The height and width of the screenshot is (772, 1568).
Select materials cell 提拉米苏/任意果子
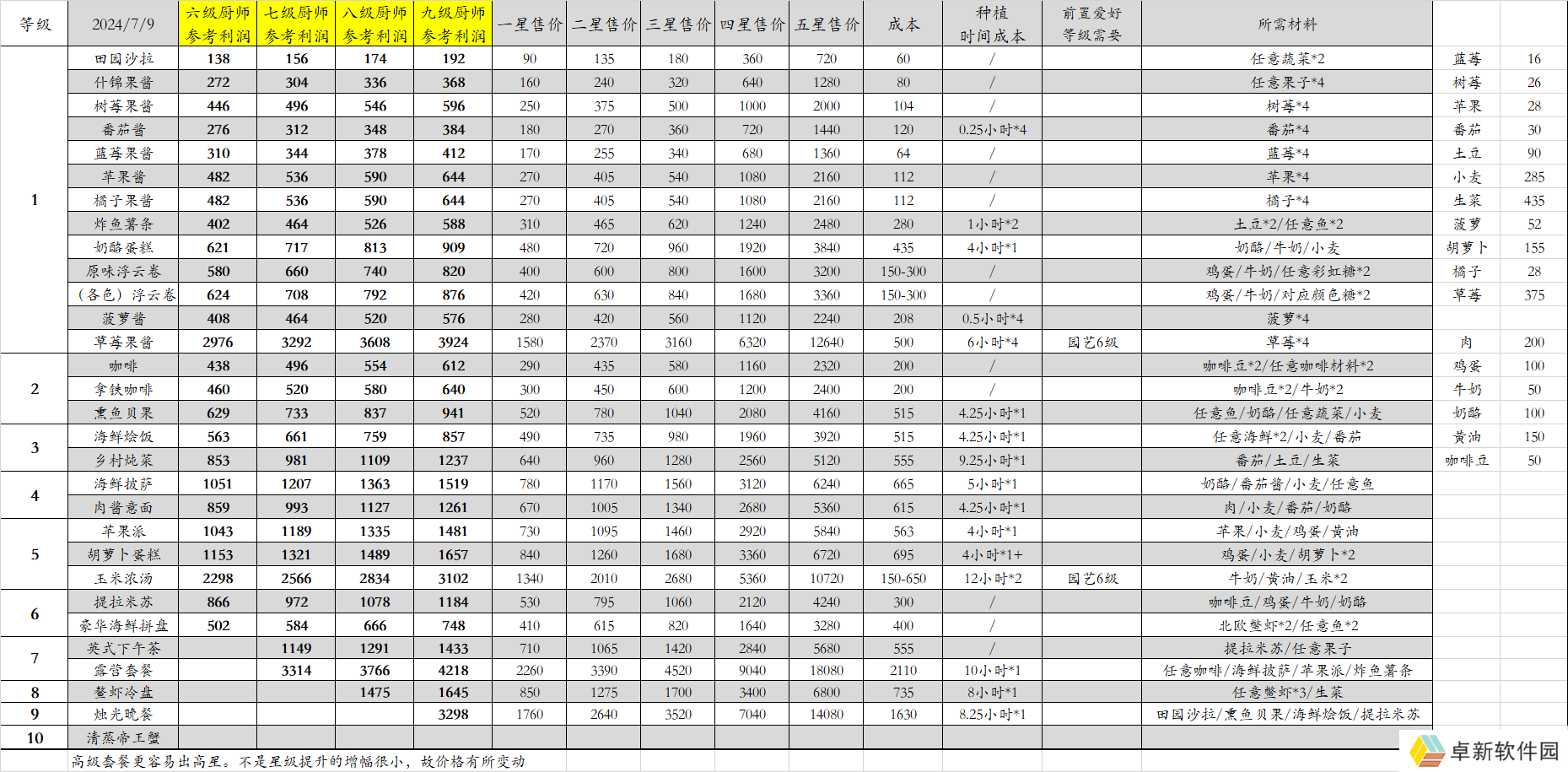1287,648
